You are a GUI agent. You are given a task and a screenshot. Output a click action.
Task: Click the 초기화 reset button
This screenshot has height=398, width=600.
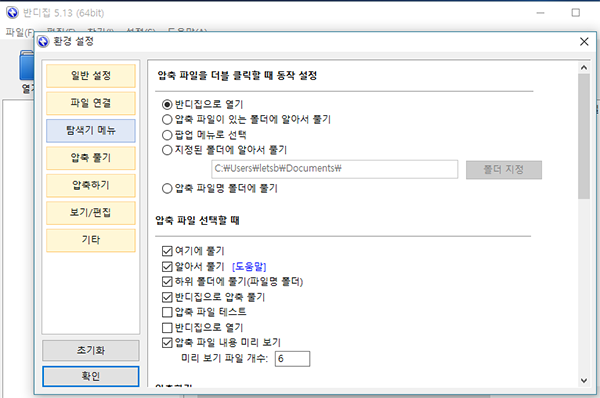[x=91, y=350]
